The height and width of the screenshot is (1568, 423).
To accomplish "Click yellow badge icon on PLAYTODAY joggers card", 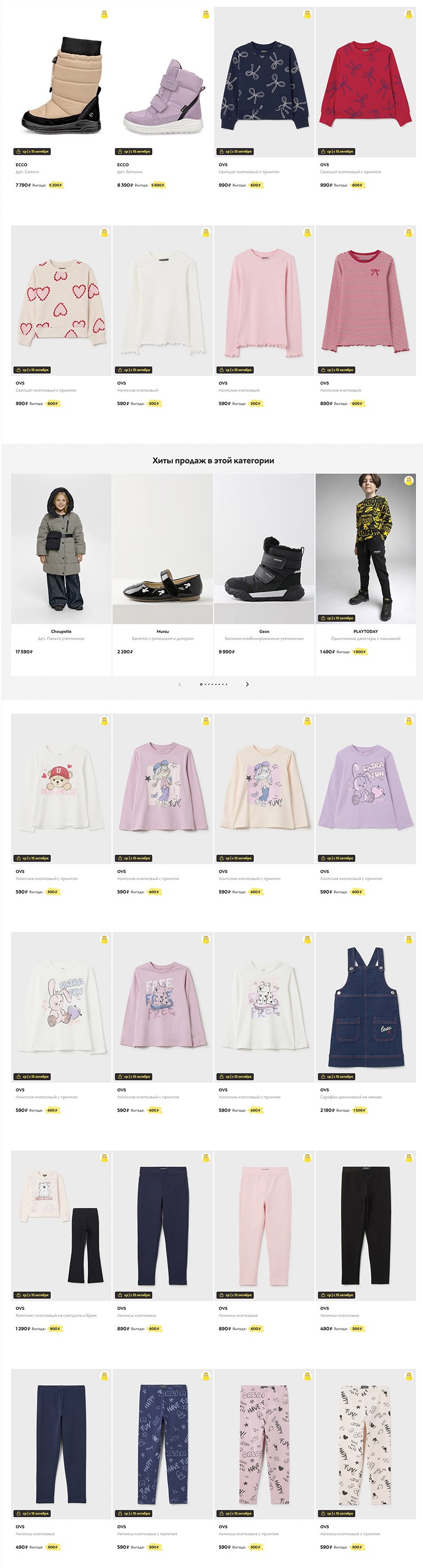I will coord(409,480).
